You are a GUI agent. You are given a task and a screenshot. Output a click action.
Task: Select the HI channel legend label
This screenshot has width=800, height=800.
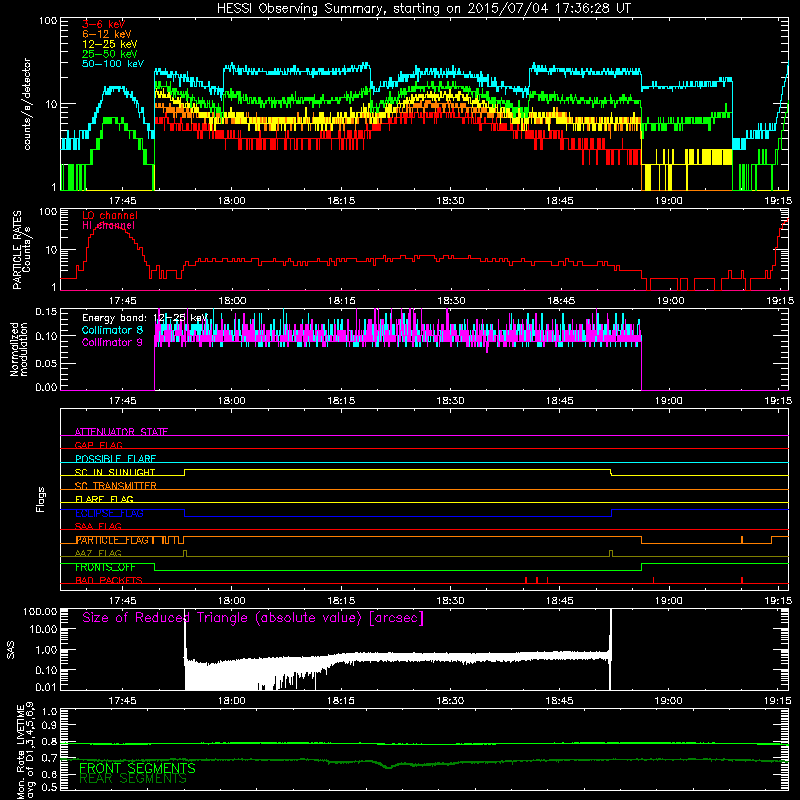109,226
